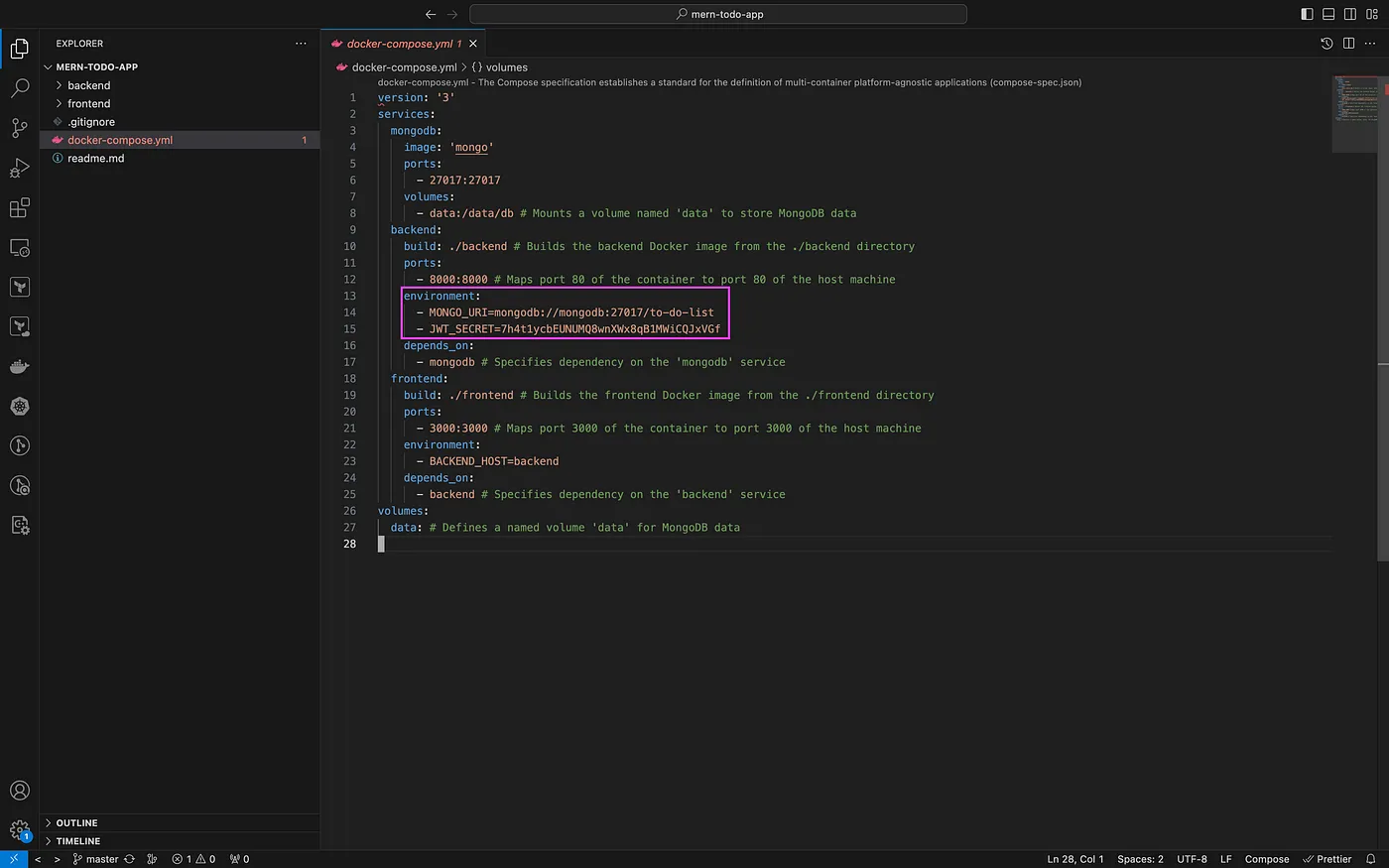Viewport: 1389px width, 868px height.
Task: Open the Docker whale view
Action: pyautogui.click(x=19, y=366)
